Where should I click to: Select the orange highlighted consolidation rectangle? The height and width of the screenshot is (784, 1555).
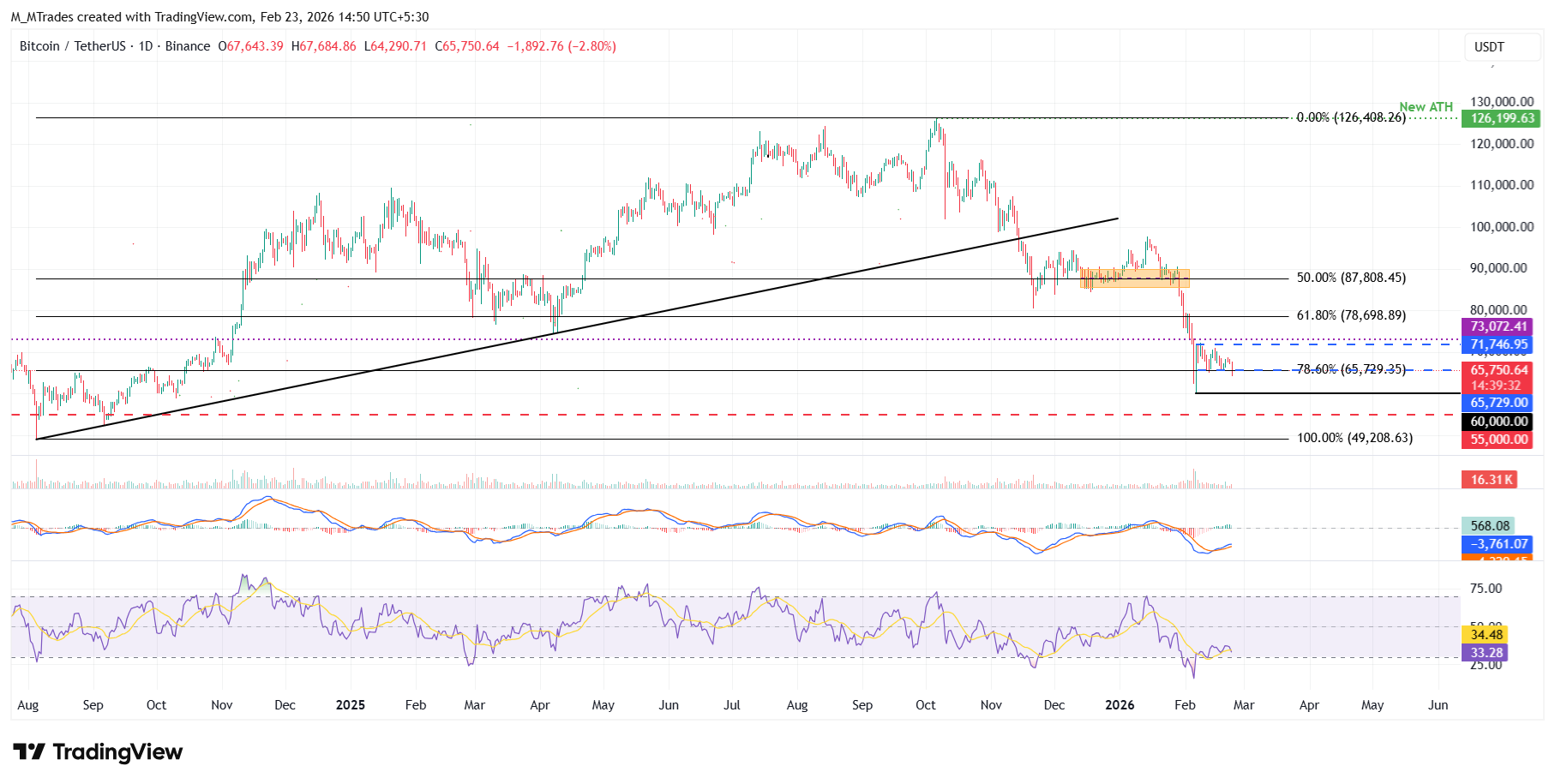tap(1134, 278)
